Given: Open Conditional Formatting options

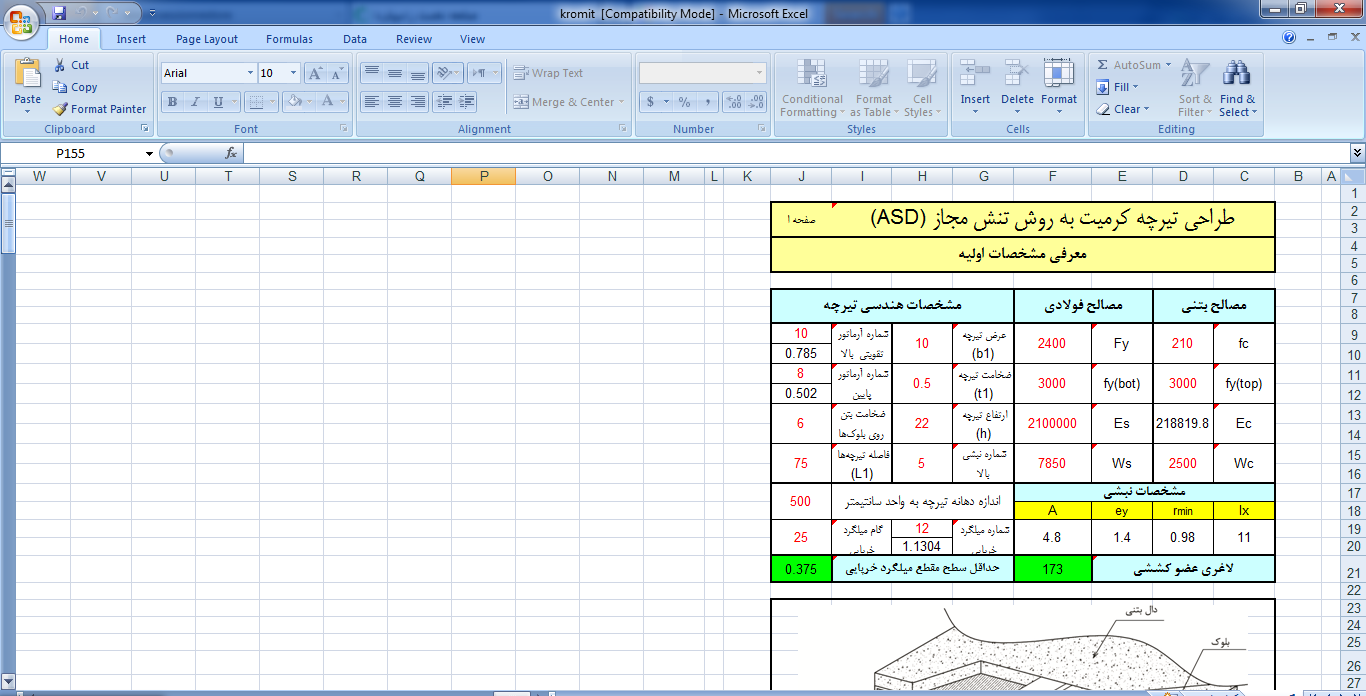Looking at the screenshot, I should (811, 90).
